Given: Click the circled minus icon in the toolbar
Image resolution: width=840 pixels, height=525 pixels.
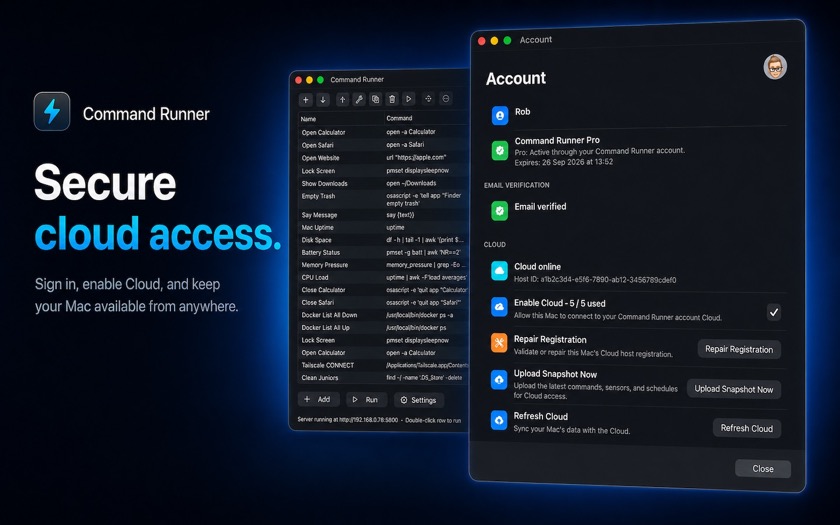Looking at the screenshot, I should [x=446, y=99].
